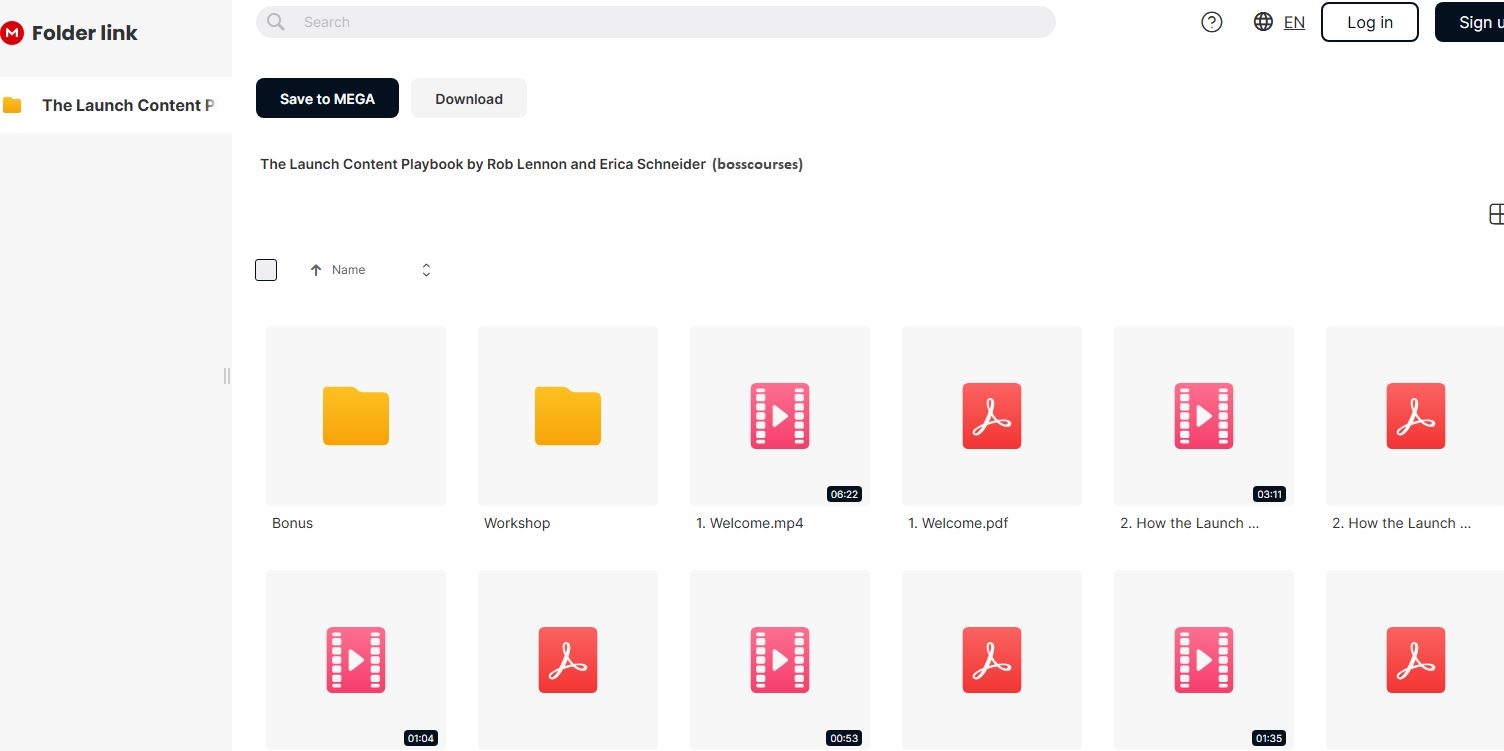The width and height of the screenshot is (1504, 751).
Task: Sort files by Name column
Action: tap(348, 270)
